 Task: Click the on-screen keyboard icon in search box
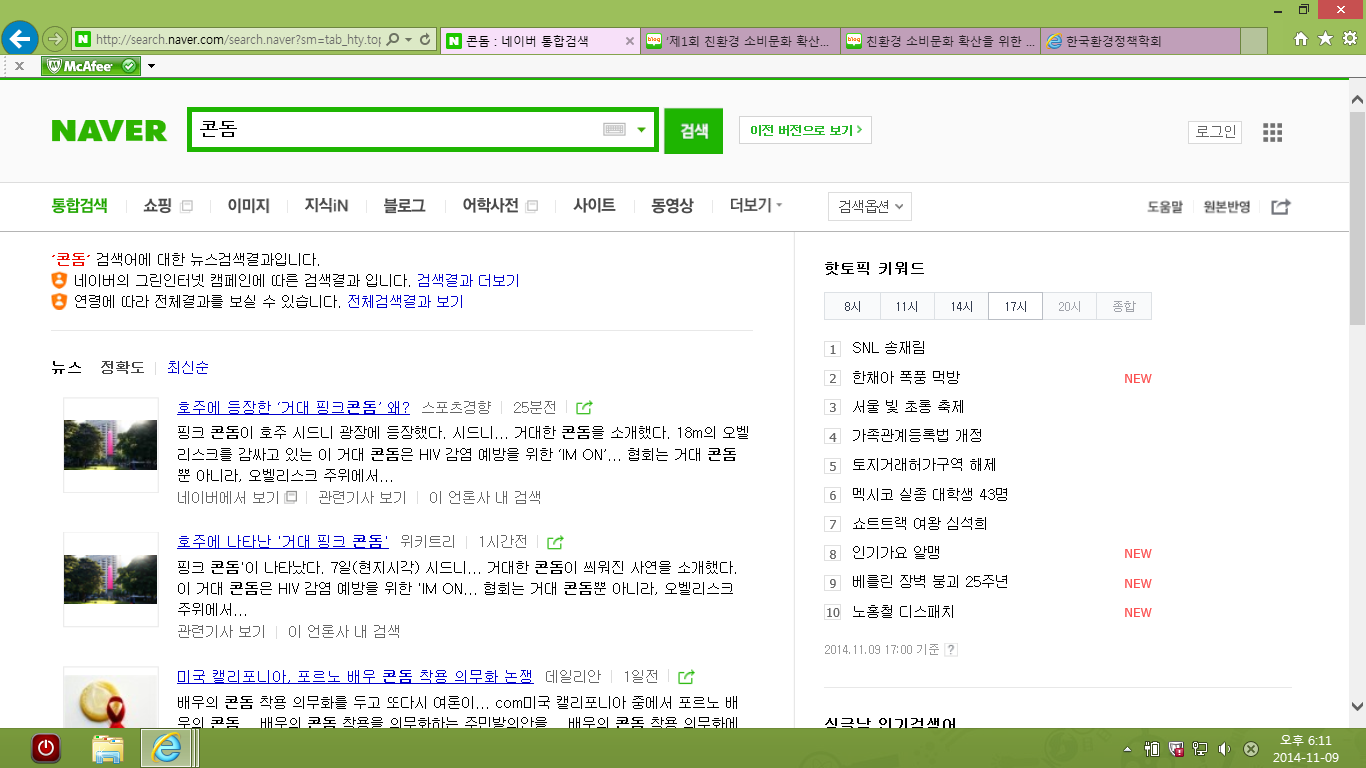coord(614,130)
